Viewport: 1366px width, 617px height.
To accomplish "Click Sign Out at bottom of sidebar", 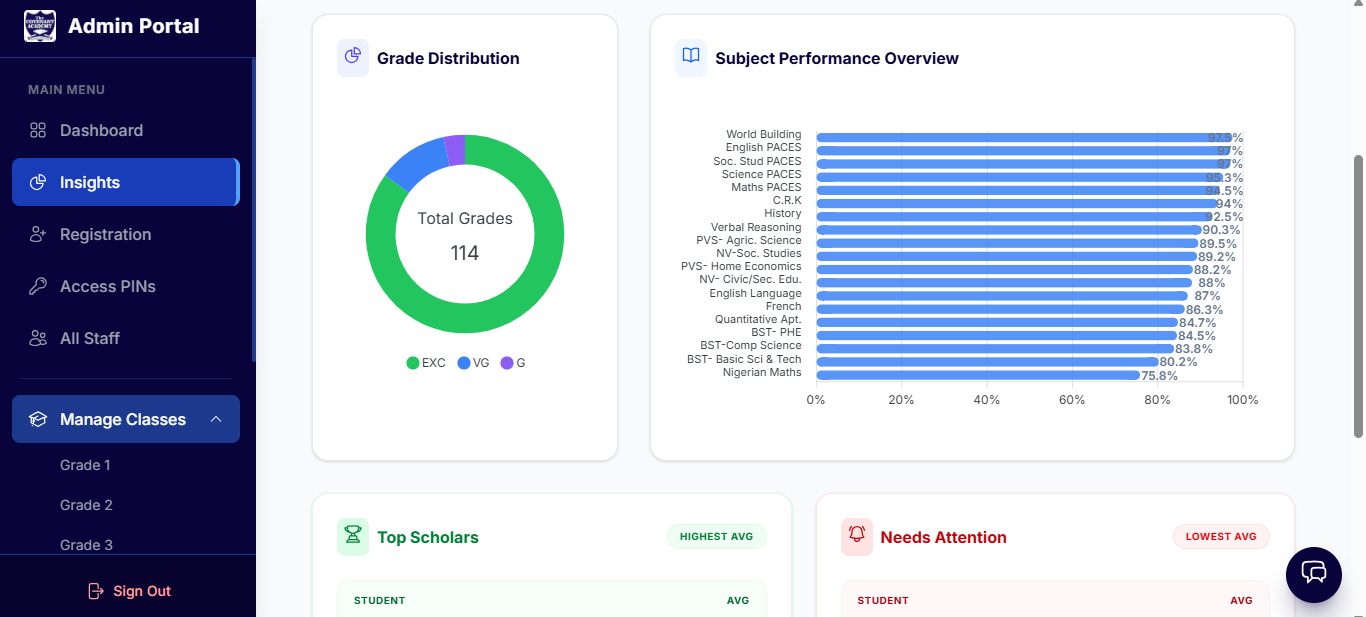I will tap(129, 591).
